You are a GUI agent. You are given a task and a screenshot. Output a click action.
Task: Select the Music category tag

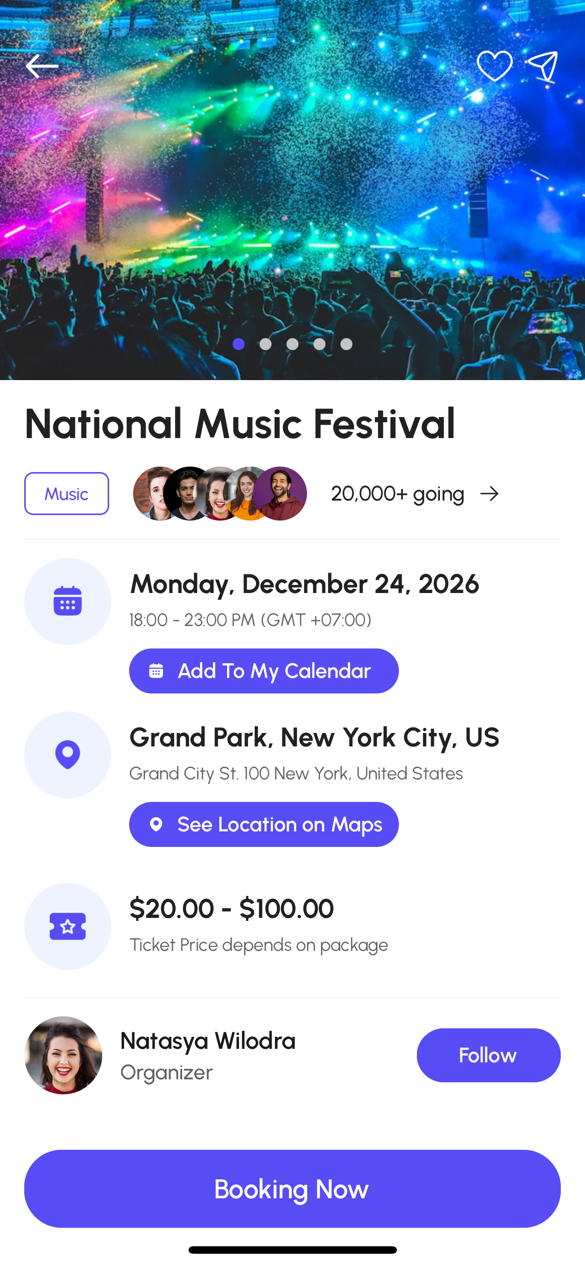click(x=66, y=493)
